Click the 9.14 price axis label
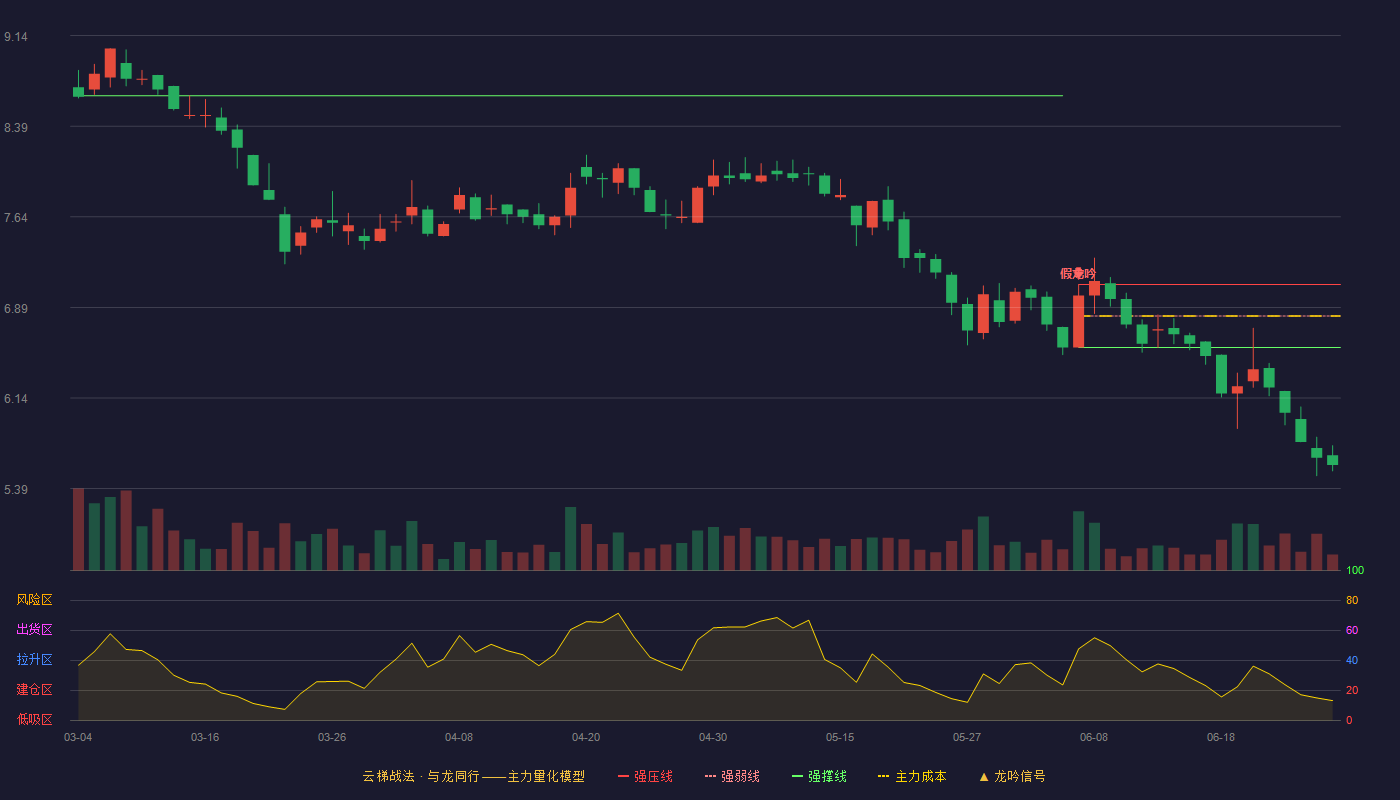1400x800 pixels. (16, 37)
